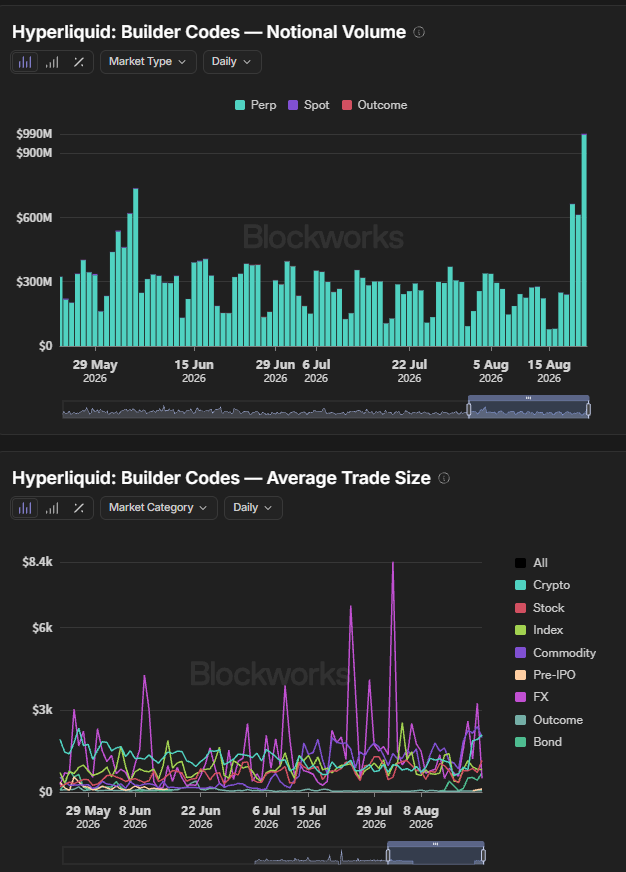Toggle Pre-IPO series in legend
The image size is (626, 872).
click(x=545, y=675)
